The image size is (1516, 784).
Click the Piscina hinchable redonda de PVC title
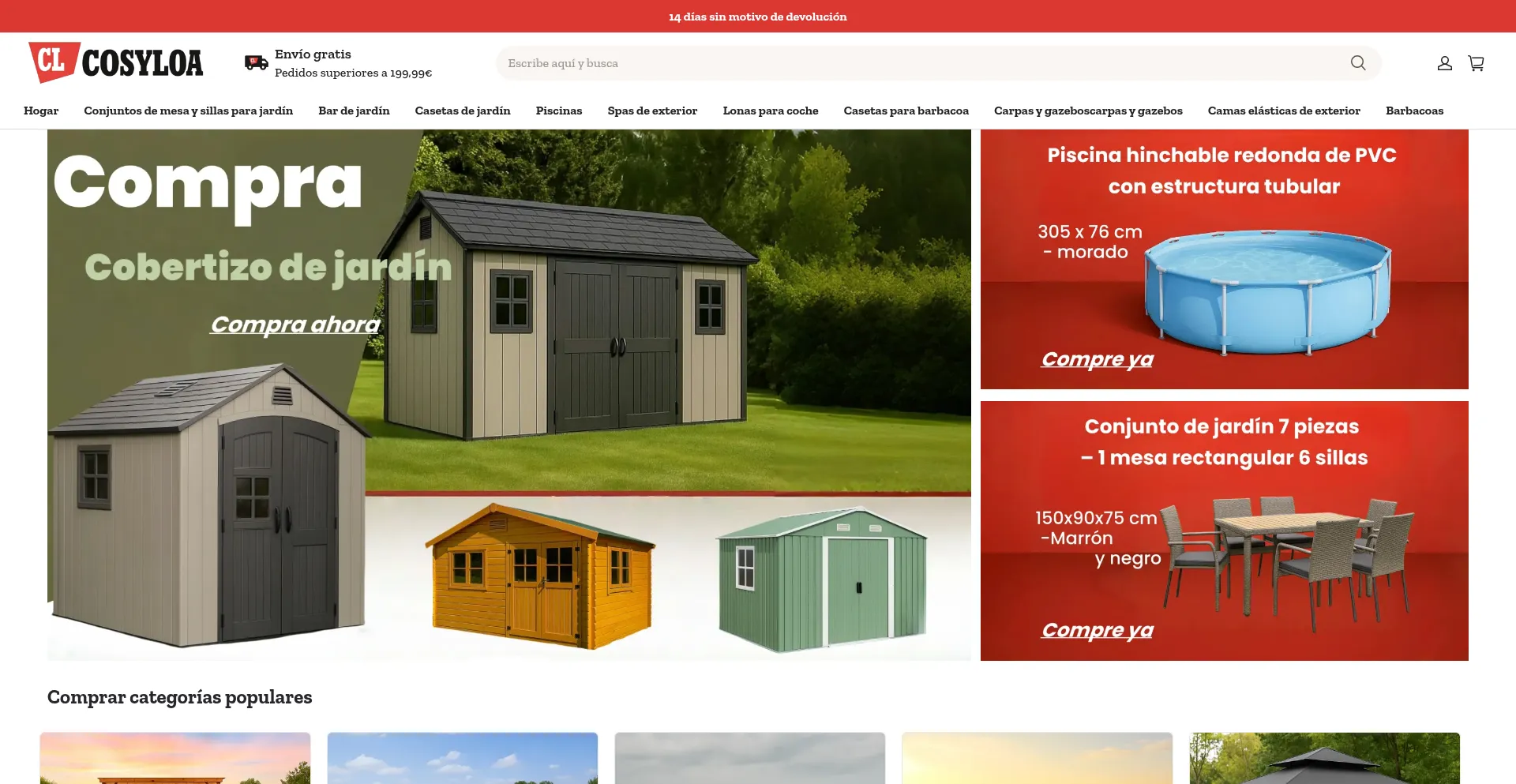click(x=1222, y=171)
